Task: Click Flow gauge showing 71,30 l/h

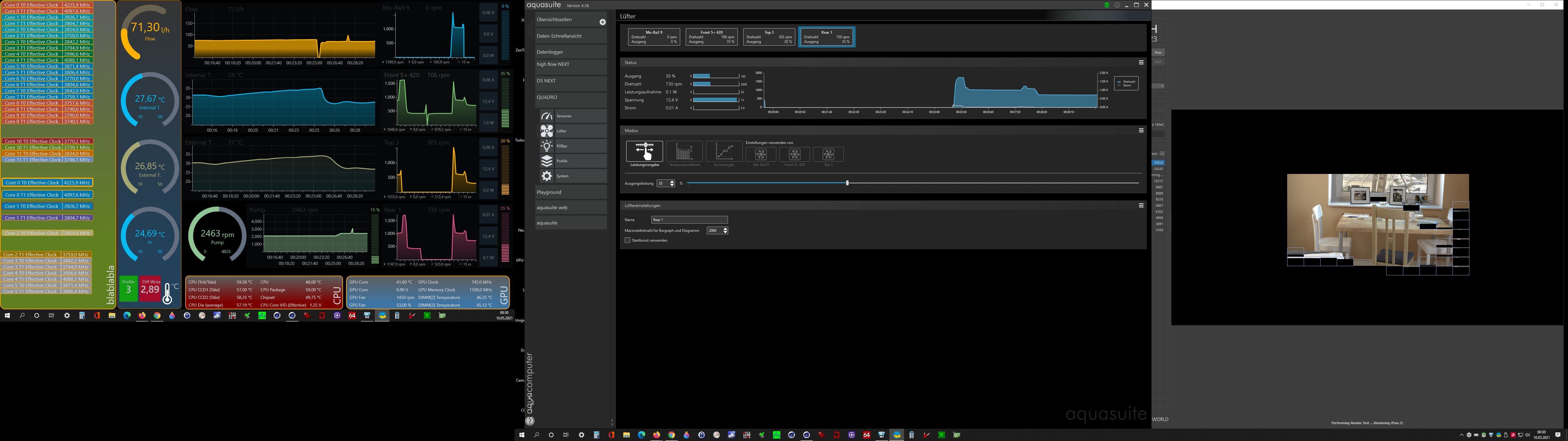Action: coord(149,32)
